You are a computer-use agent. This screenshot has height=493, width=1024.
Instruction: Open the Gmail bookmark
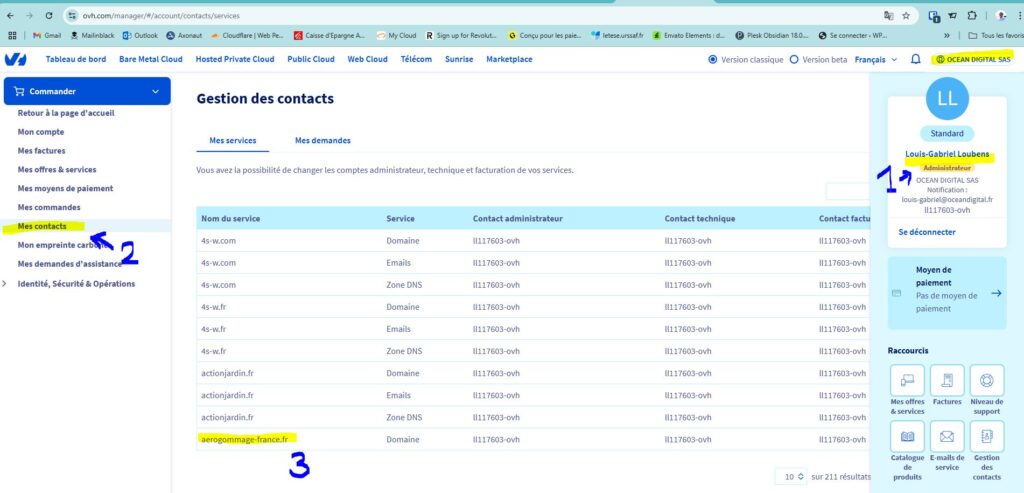coord(46,35)
